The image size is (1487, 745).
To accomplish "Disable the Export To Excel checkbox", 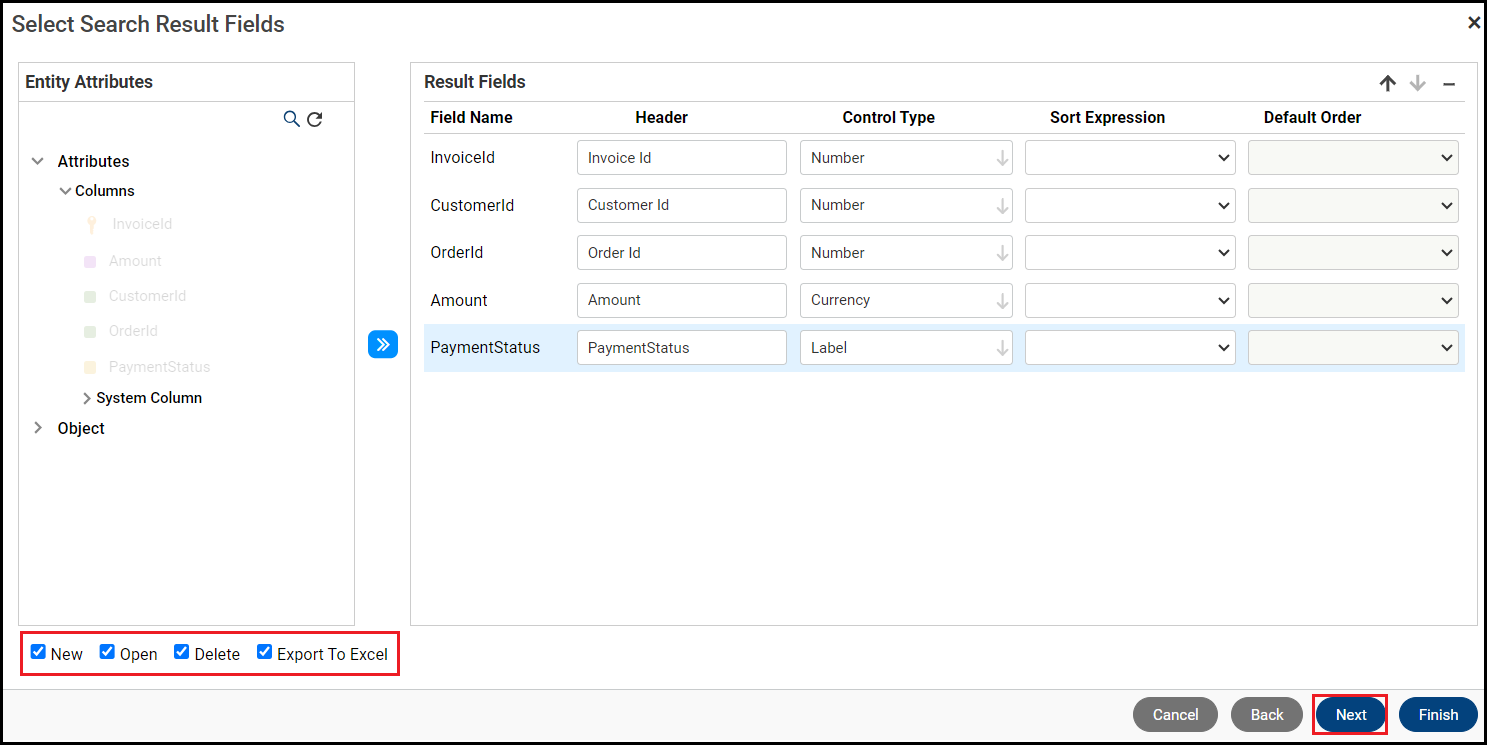I will coord(265,652).
